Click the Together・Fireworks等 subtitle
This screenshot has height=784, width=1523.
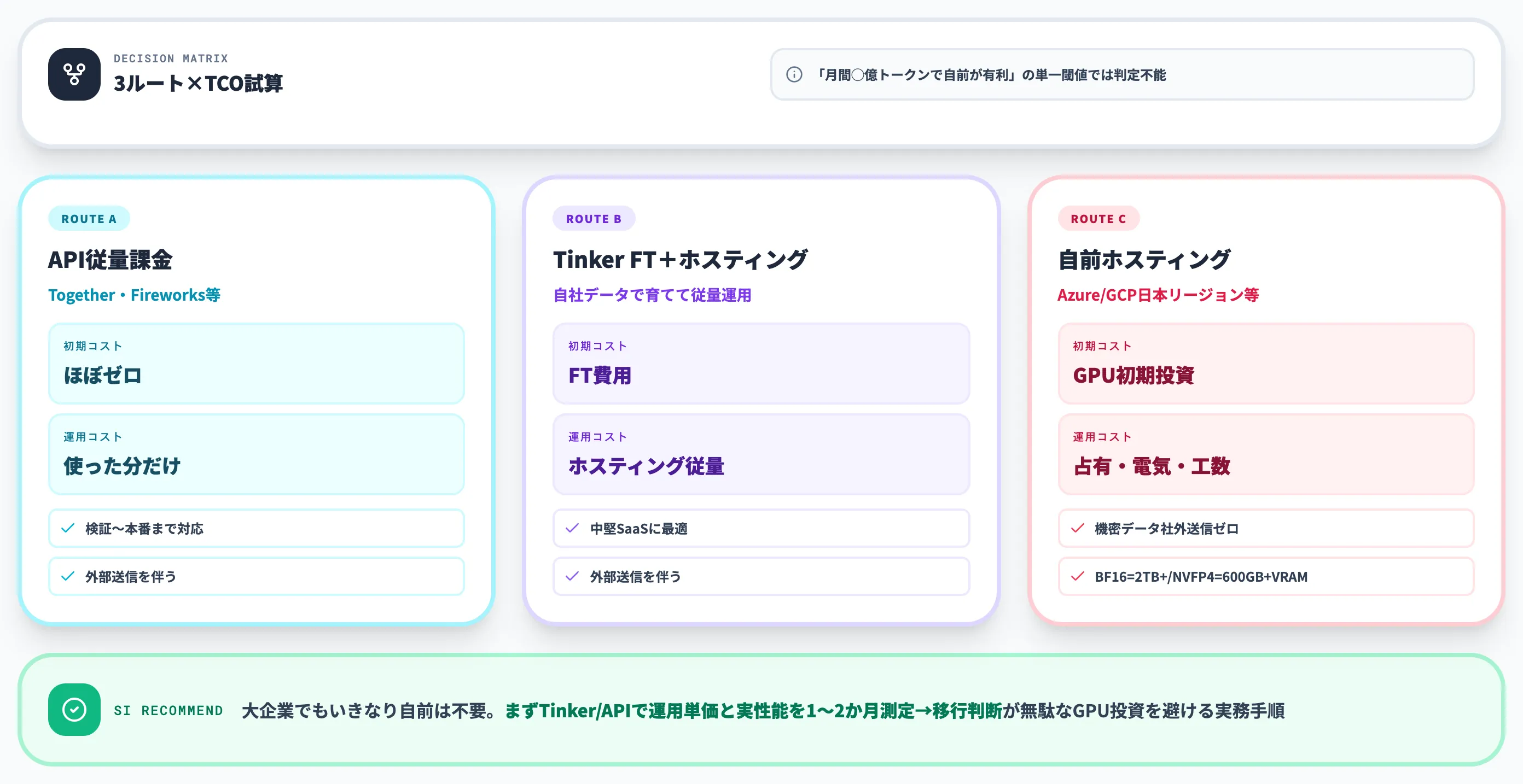(x=134, y=295)
